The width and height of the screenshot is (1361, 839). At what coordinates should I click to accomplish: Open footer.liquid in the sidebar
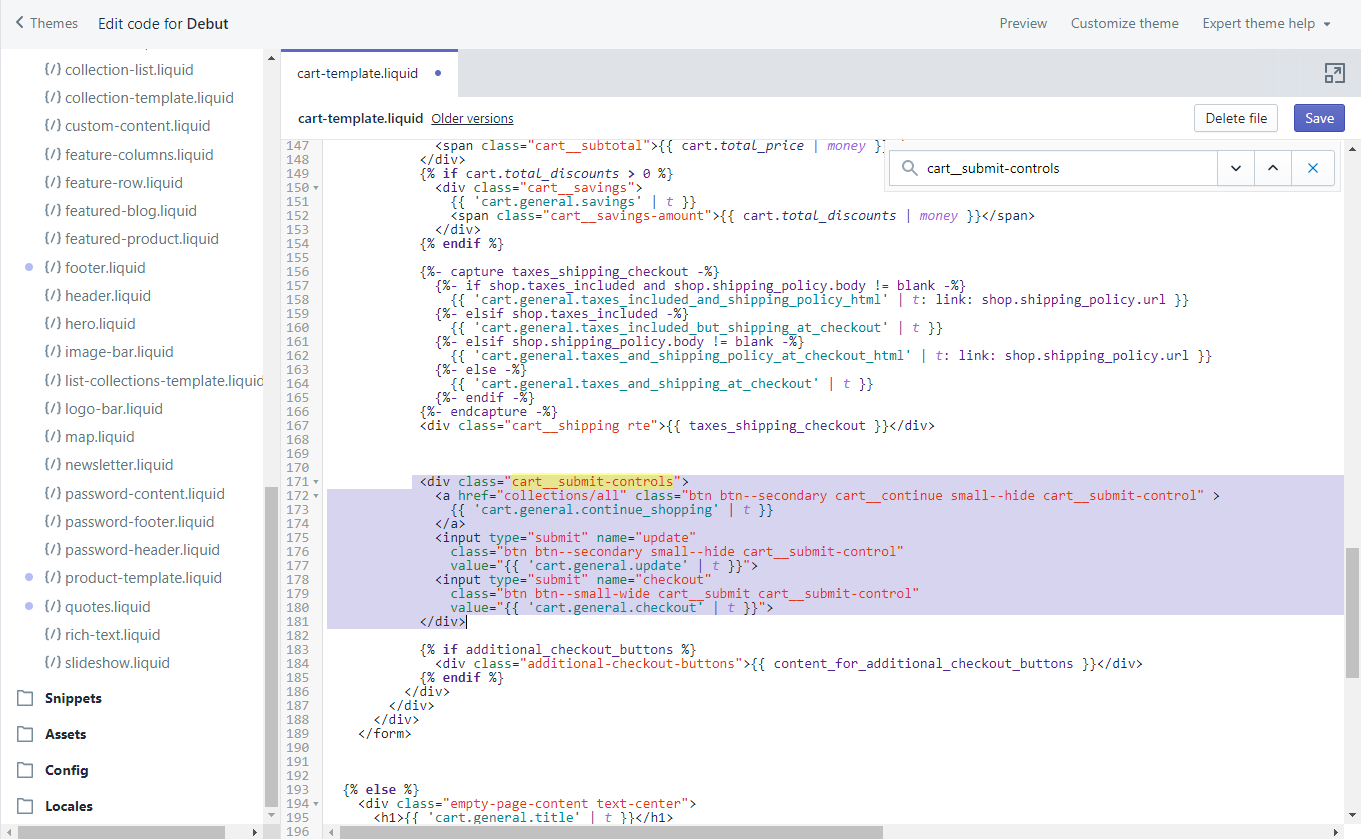[105, 267]
